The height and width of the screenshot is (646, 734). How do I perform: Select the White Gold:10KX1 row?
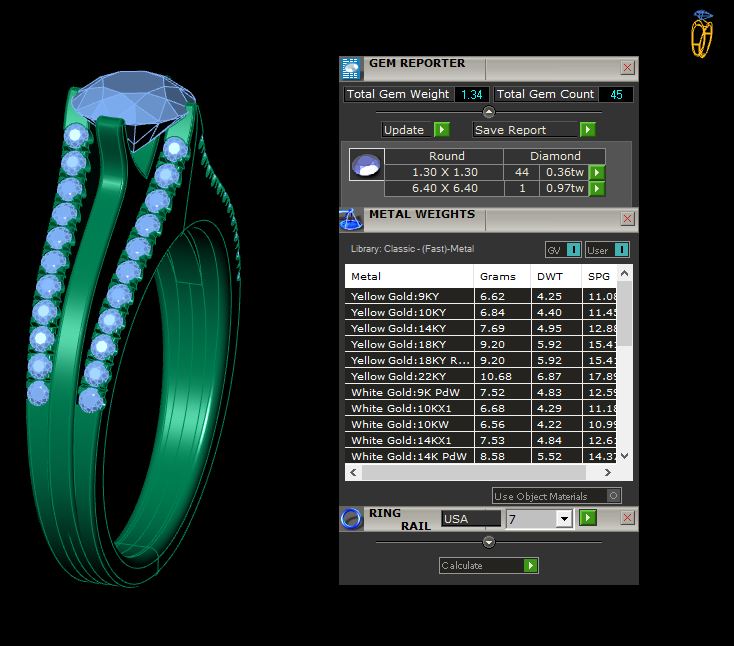(481, 408)
